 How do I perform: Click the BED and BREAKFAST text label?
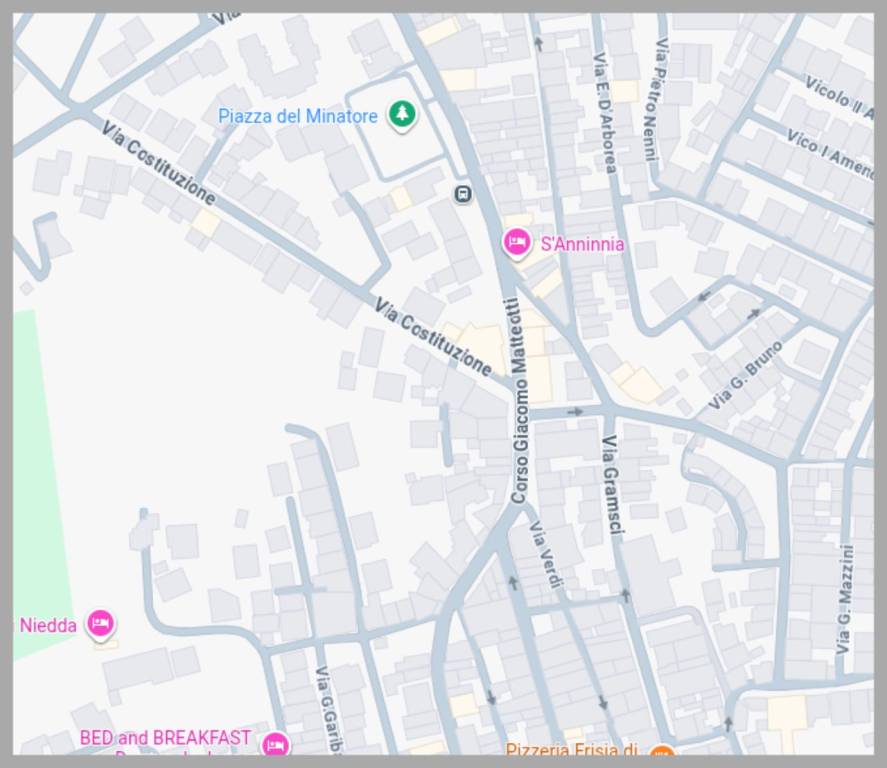click(x=165, y=738)
